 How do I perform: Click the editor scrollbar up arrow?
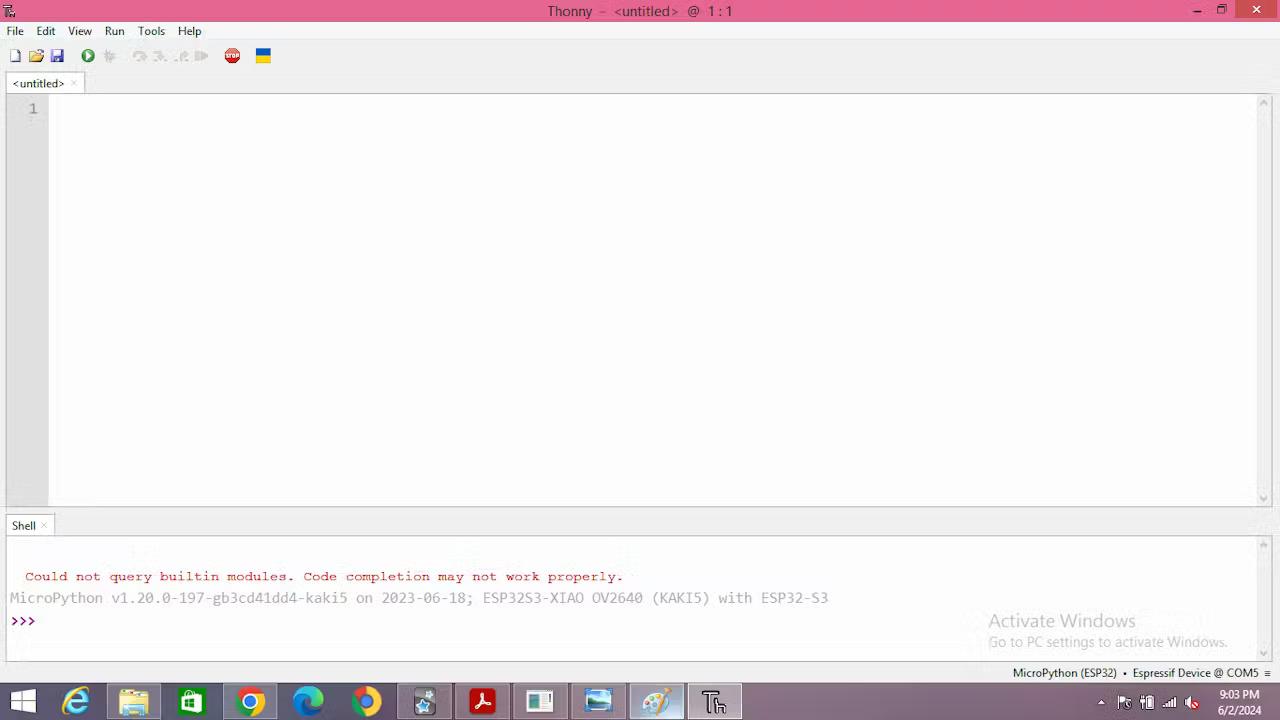(x=1263, y=102)
